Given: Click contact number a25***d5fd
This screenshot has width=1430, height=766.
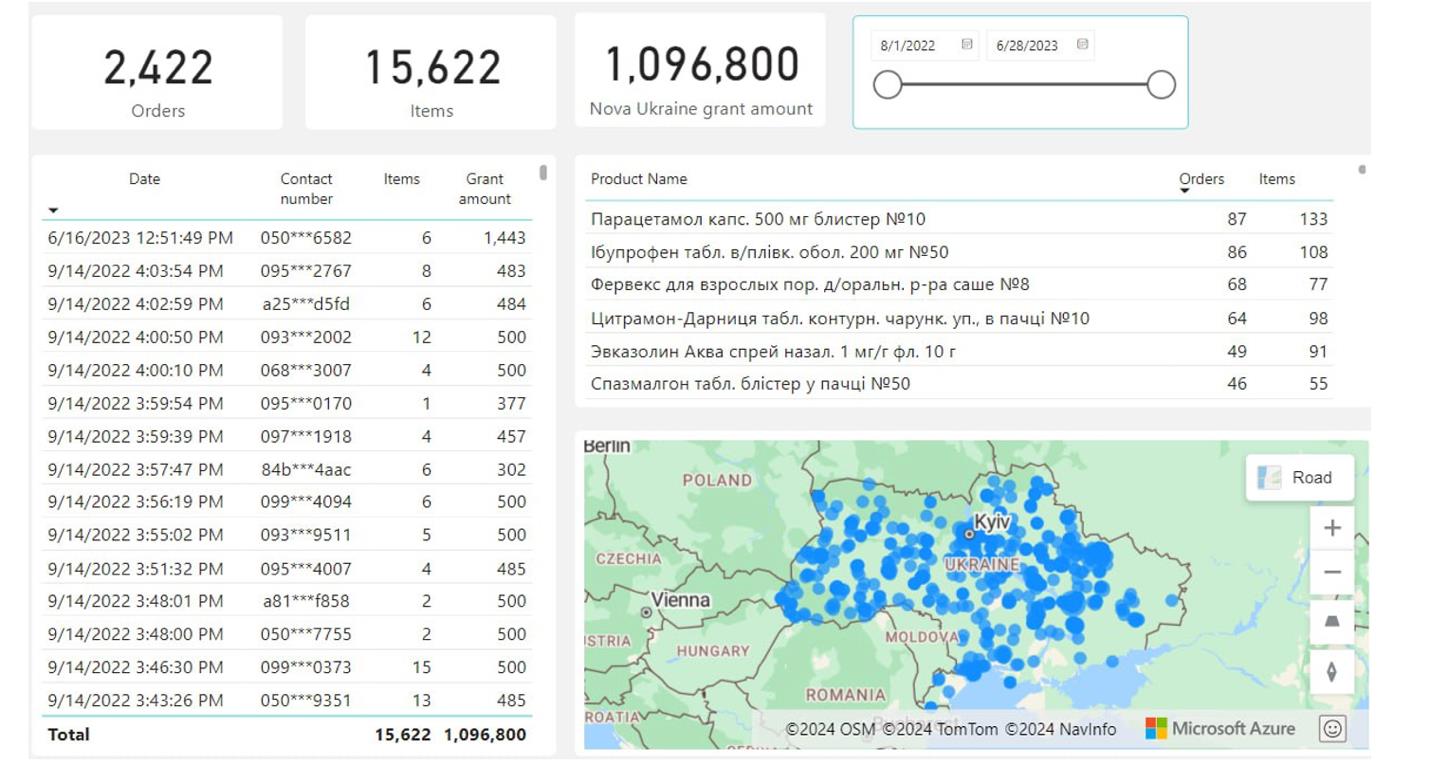Looking at the screenshot, I should click(x=306, y=304).
